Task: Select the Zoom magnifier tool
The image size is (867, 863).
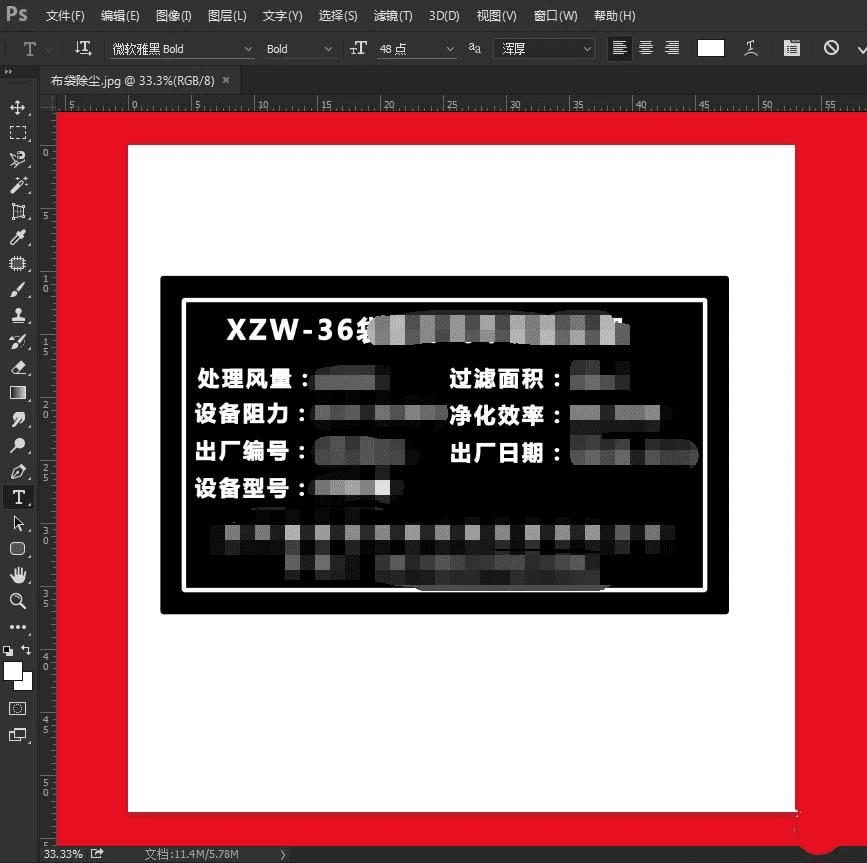Action: click(18, 601)
